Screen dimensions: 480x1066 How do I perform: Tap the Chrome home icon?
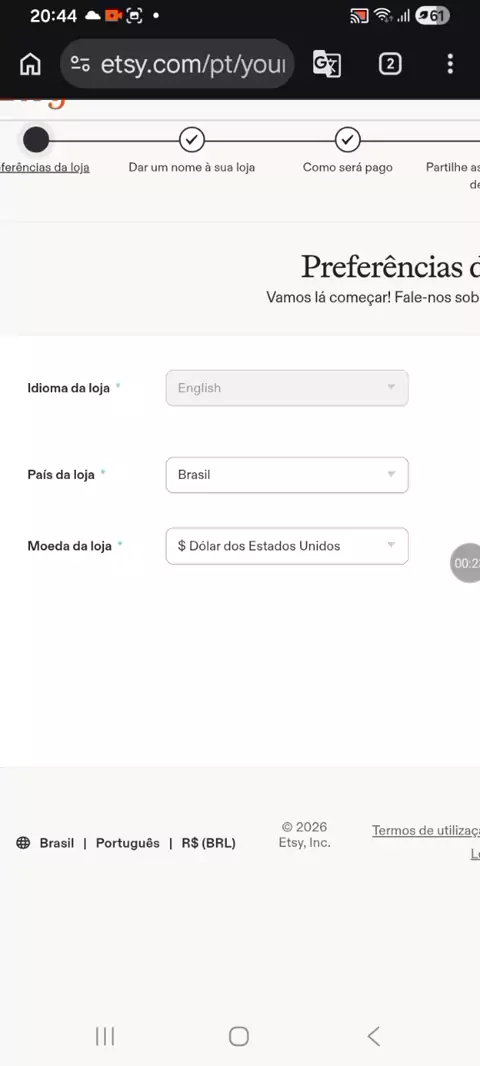[30, 64]
